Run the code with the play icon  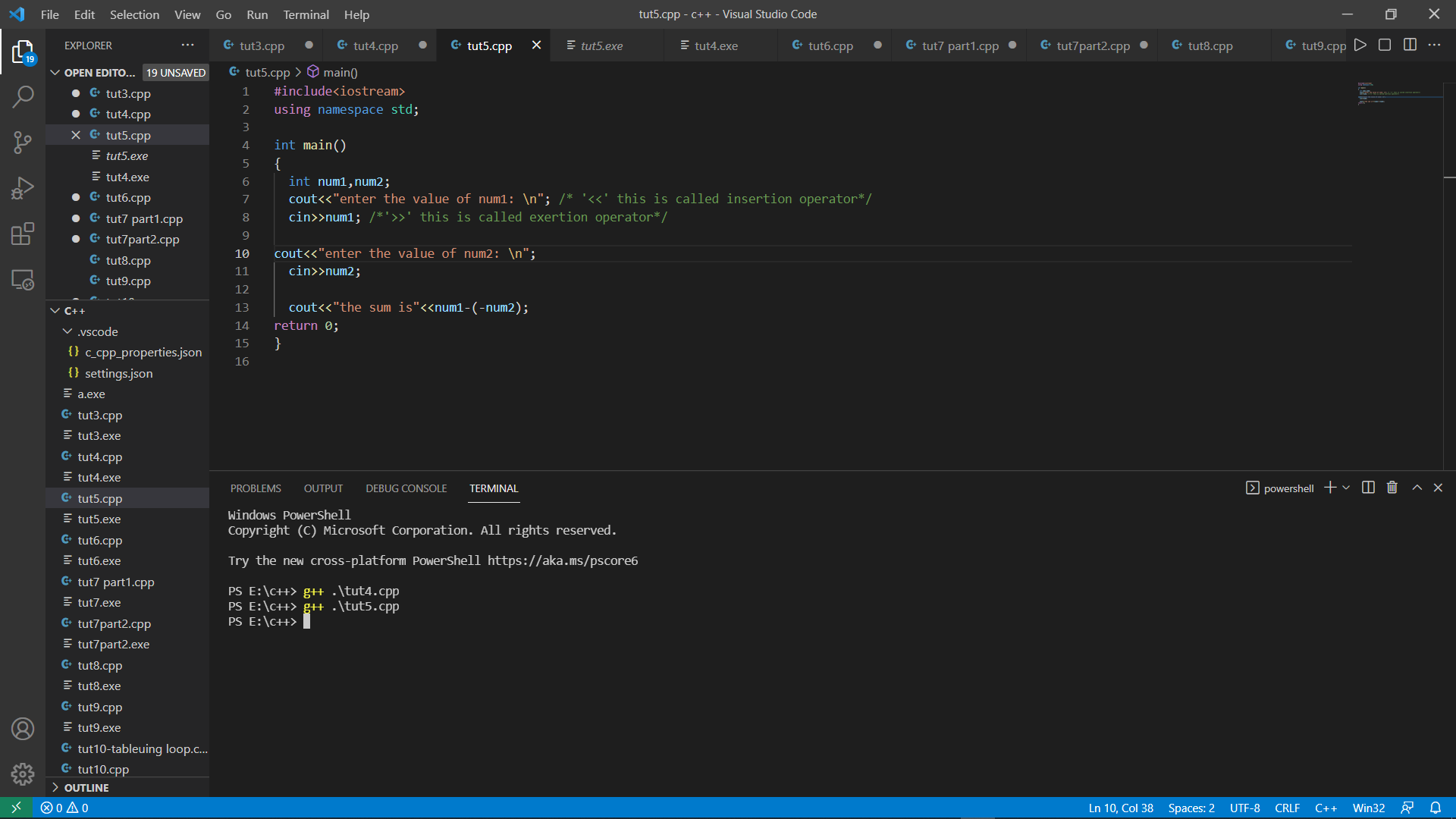click(x=1360, y=45)
